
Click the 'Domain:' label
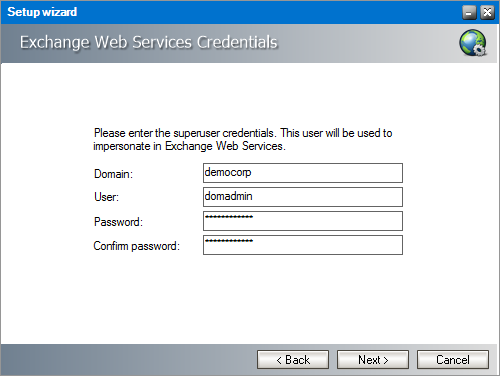click(x=113, y=174)
